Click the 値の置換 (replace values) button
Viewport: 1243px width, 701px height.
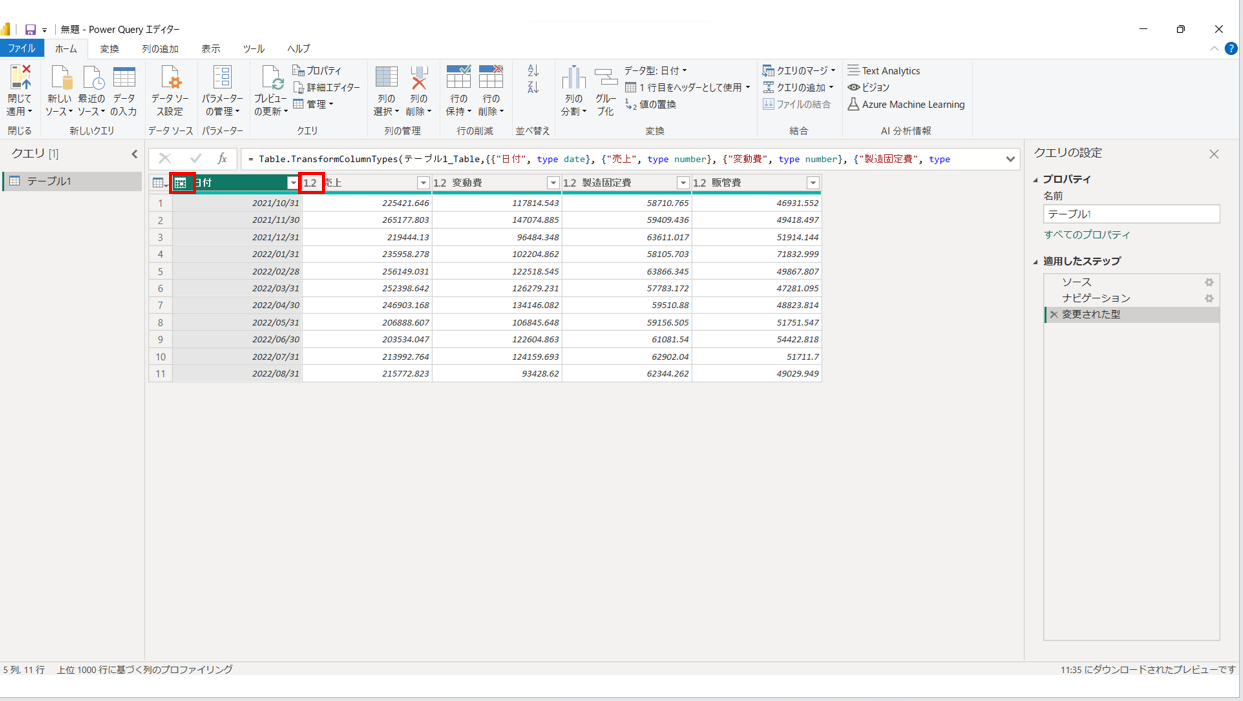[x=651, y=105]
